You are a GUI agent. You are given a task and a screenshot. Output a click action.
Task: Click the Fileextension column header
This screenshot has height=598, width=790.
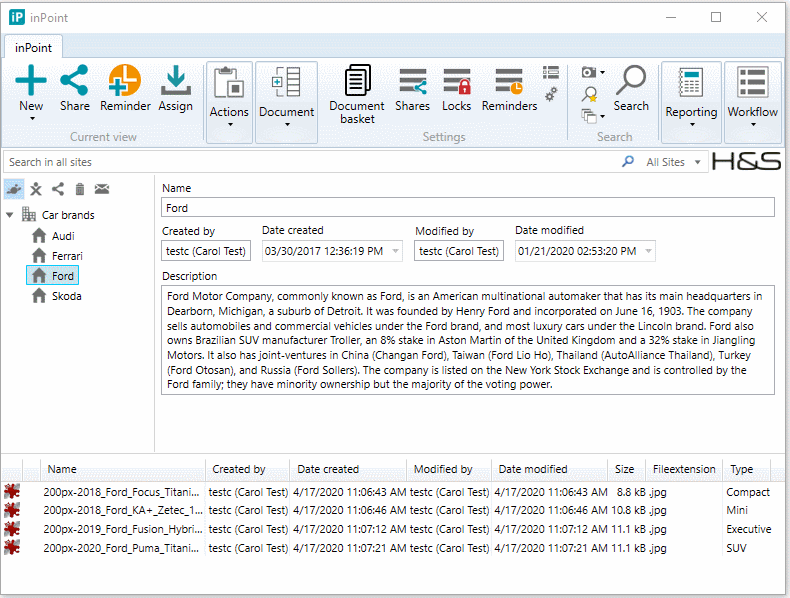point(683,469)
